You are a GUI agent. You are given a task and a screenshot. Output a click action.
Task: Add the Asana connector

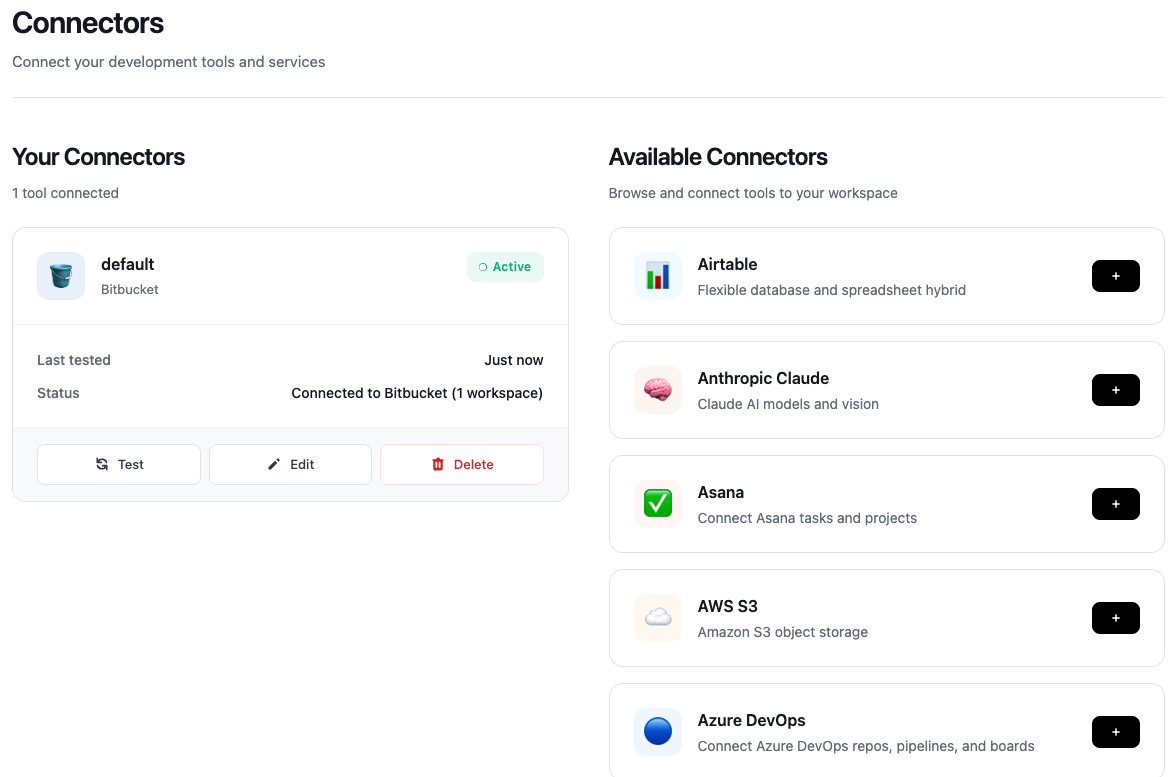pos(1115,504)
